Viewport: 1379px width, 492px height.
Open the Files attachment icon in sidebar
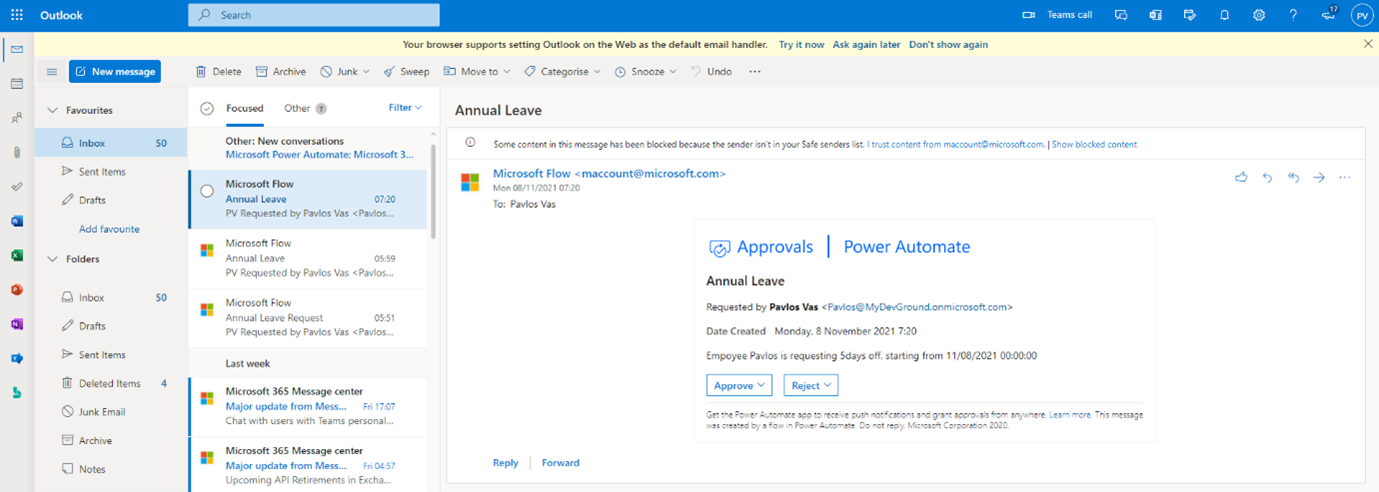[x=17, y=152]
